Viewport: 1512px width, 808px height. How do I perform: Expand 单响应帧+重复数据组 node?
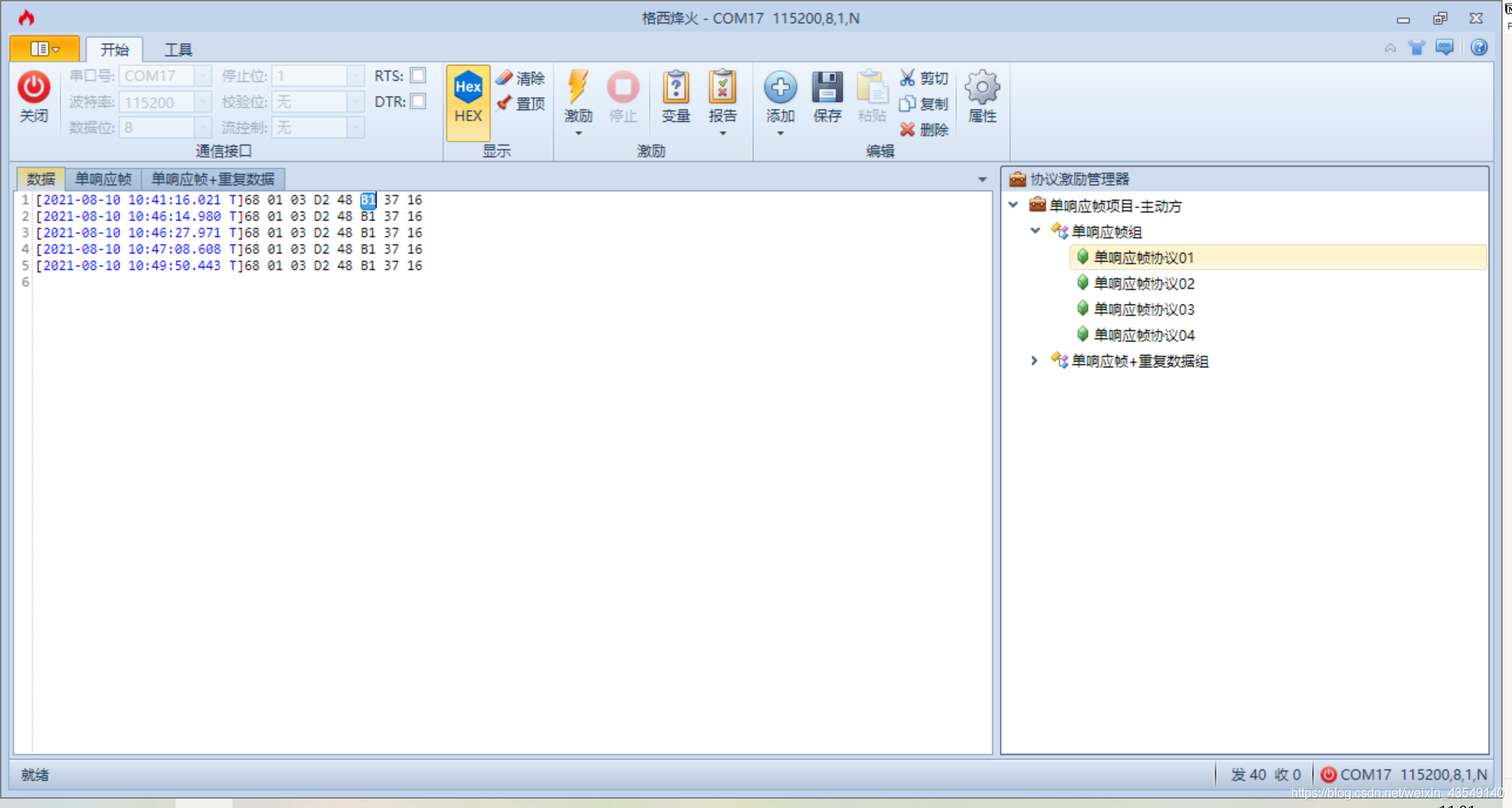(x=1035, y=360)
